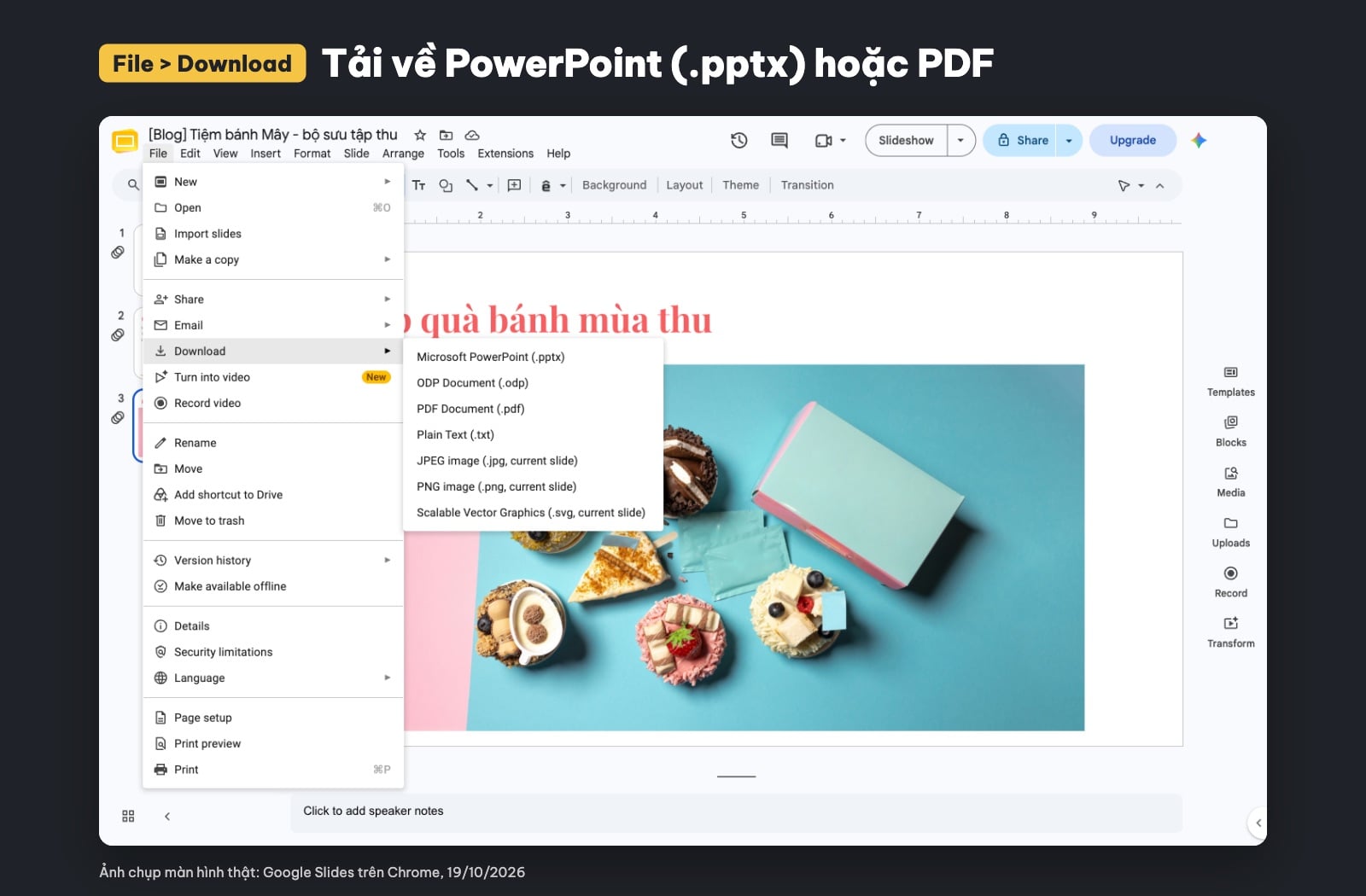Open the comments icon in header
The image size is (1366, 896).
779,140
